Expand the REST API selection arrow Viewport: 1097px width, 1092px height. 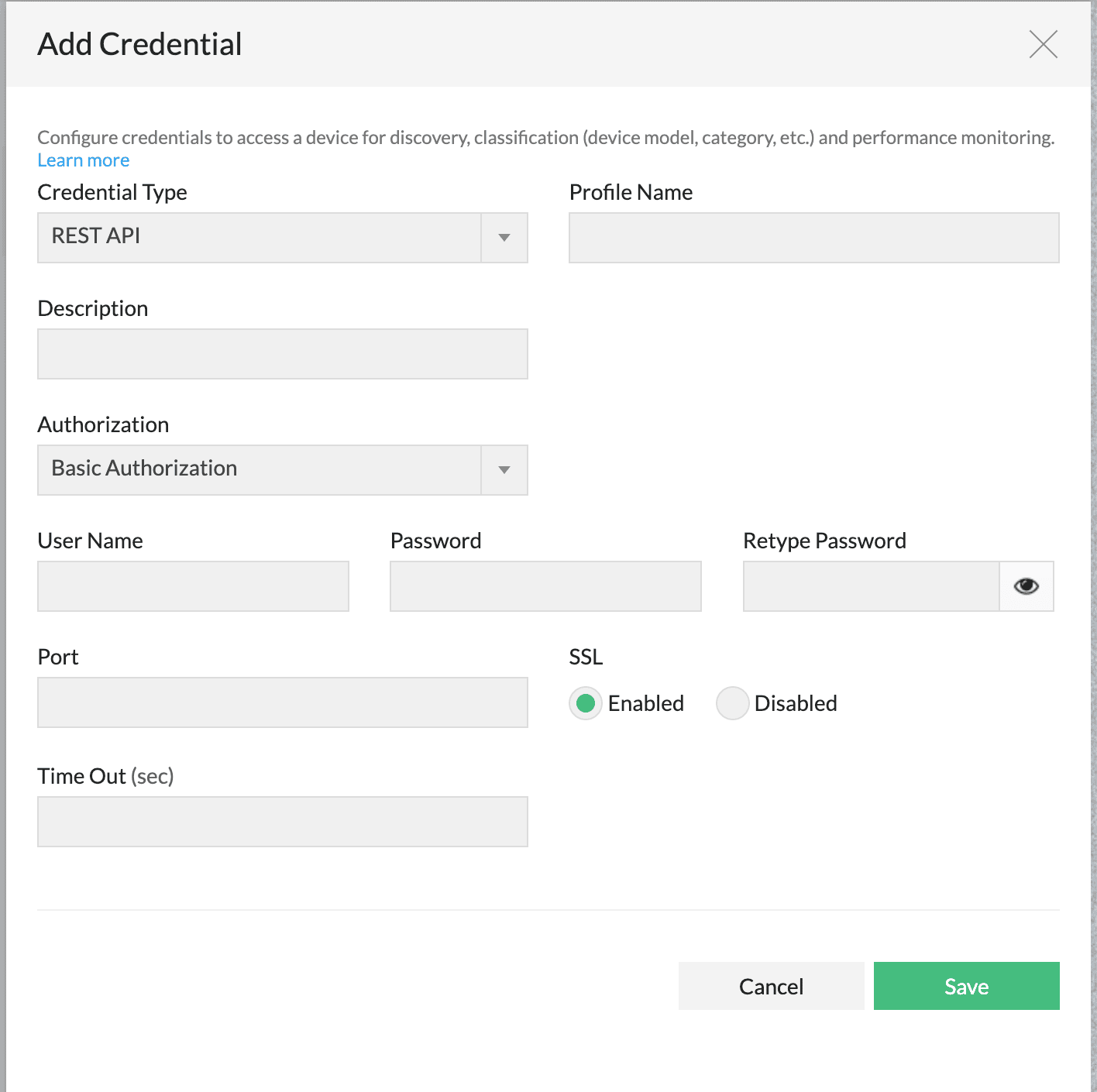[504, 237]
